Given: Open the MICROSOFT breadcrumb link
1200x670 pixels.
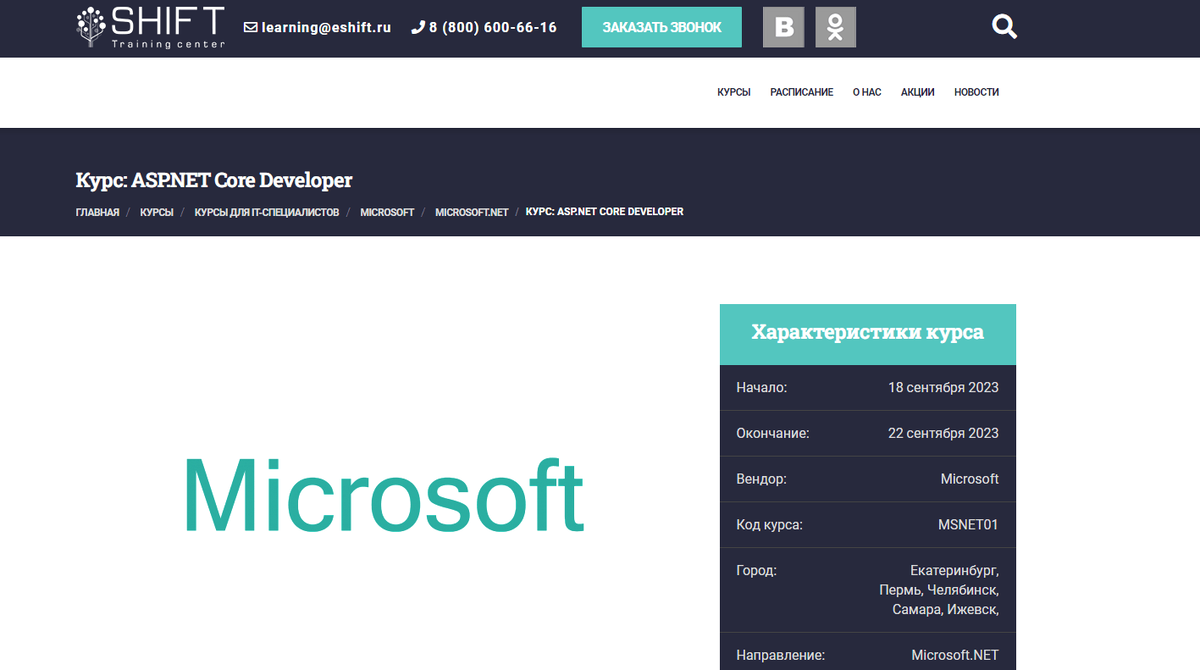Looking at the screenshot, I should [388, 212].
